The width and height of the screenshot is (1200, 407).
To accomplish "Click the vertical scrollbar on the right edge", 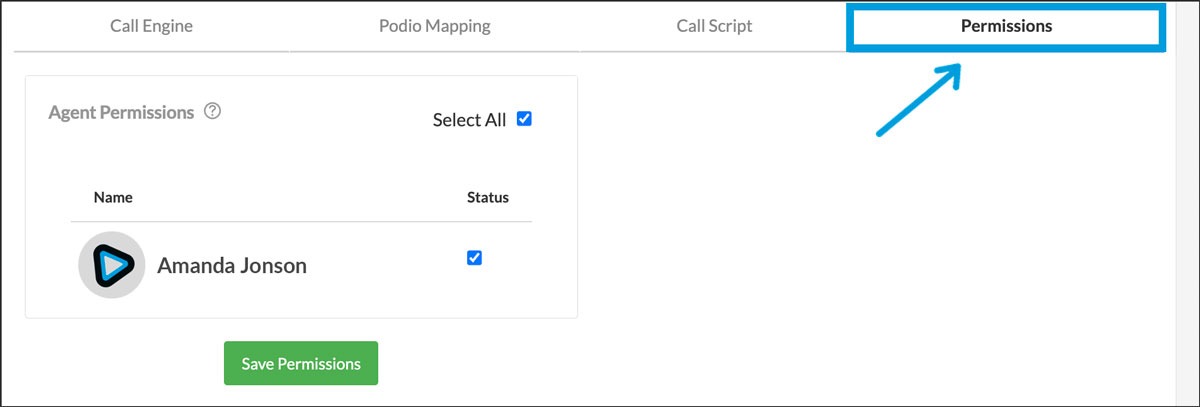I will (1185, 200).
